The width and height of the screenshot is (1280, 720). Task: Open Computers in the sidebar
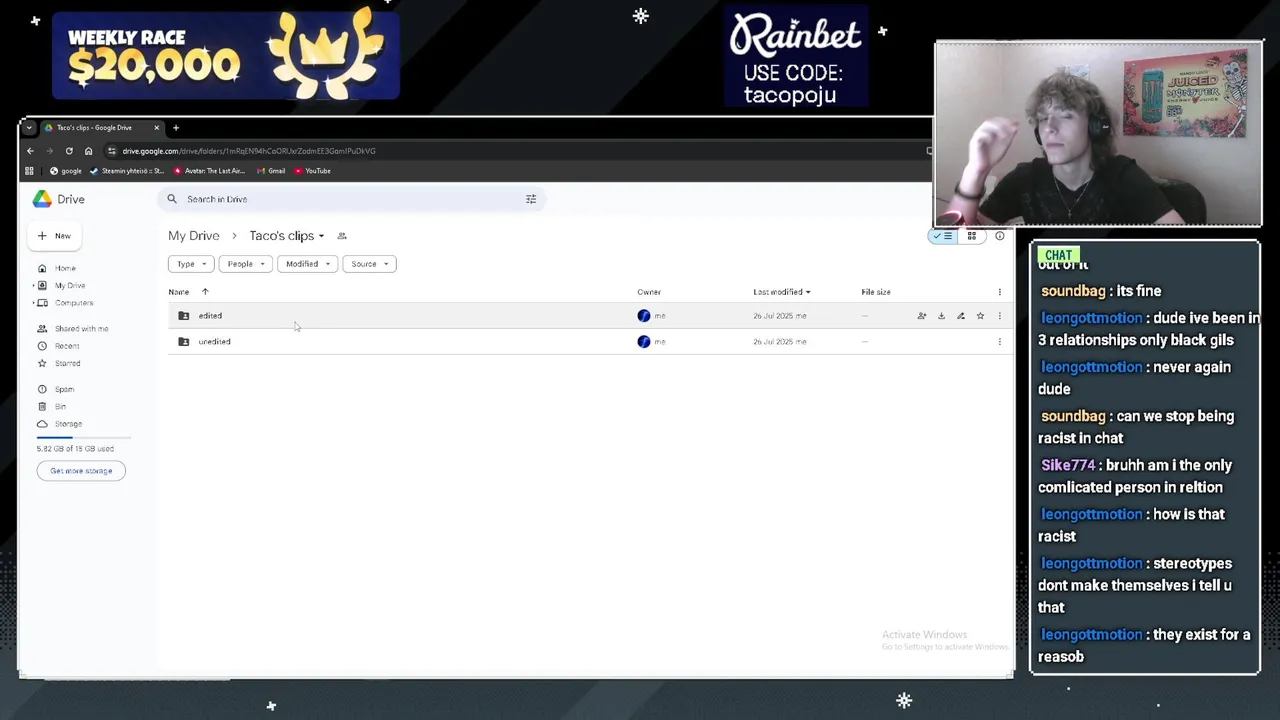coord(74,302)
